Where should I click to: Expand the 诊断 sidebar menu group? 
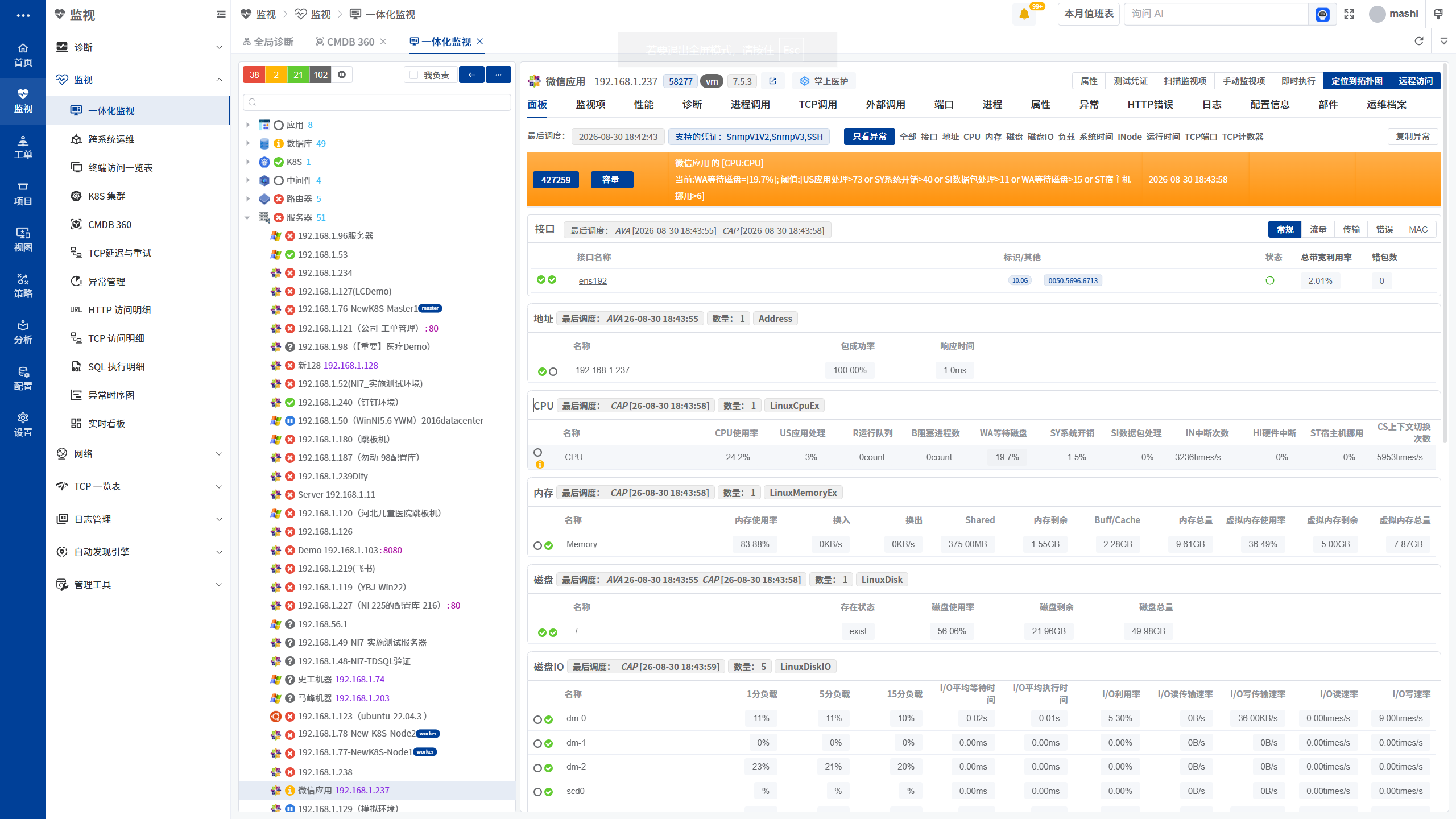(139, 47)
